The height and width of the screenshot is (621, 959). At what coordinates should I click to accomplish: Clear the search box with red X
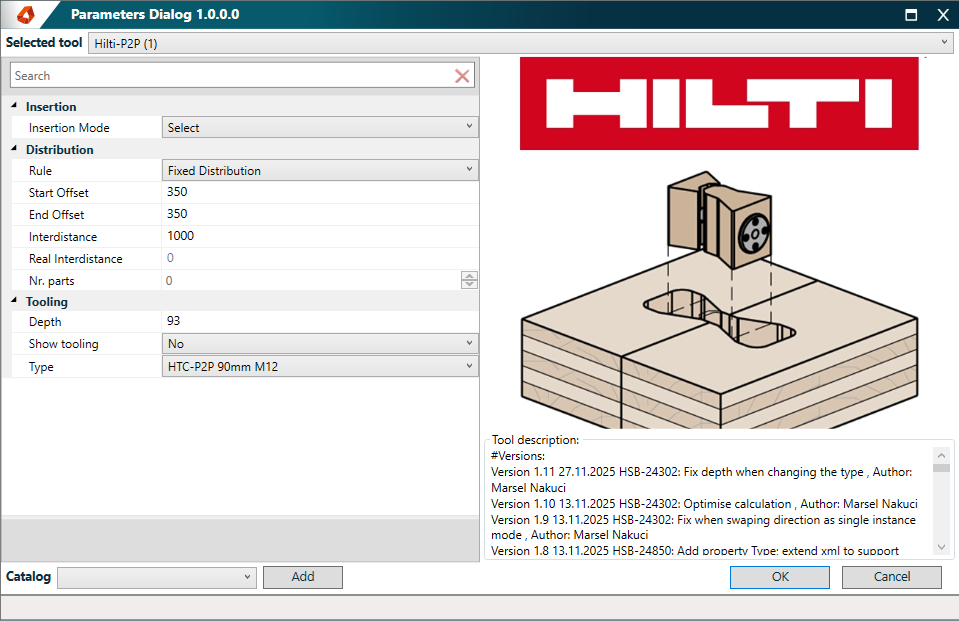[x=462, y=76]
